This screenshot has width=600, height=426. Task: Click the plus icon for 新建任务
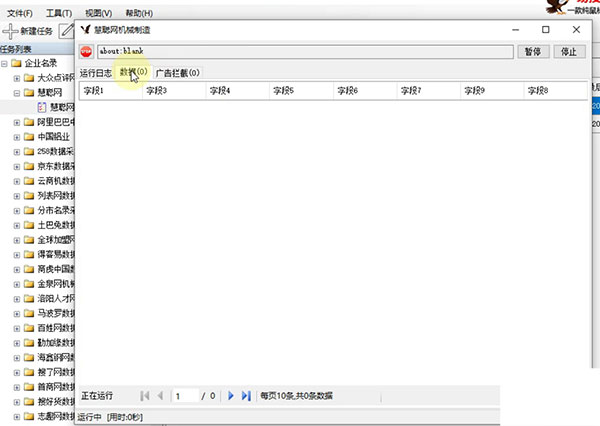click(x=10, y=31)
